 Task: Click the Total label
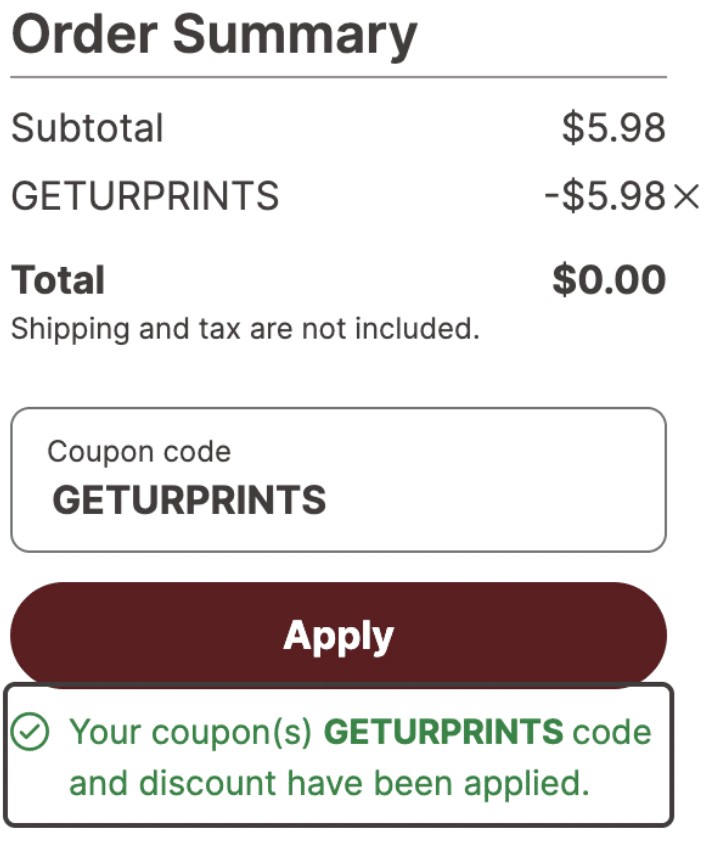tap(56, 279)
